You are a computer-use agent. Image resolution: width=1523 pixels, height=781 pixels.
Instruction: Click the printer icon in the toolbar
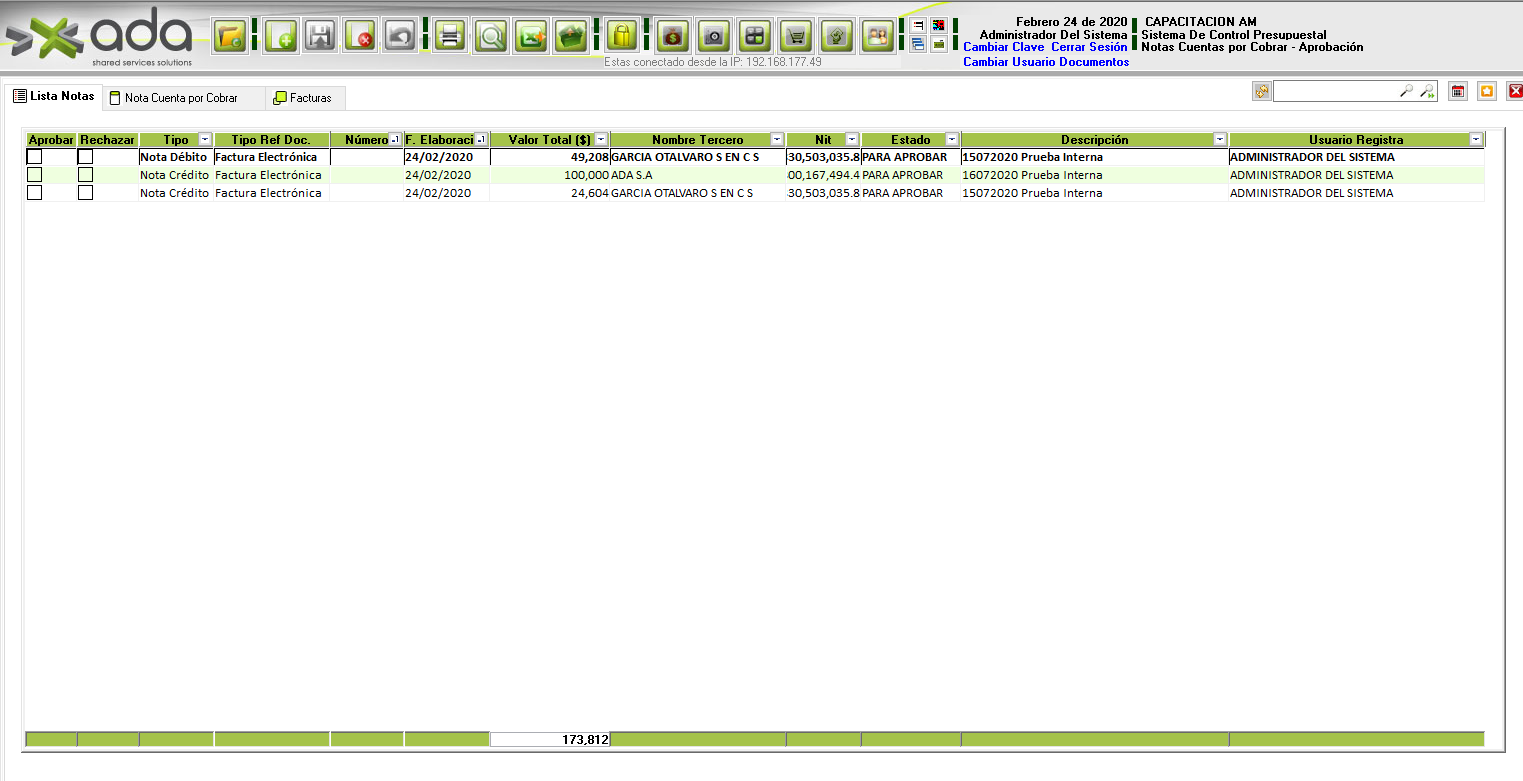tap(450, 37)
